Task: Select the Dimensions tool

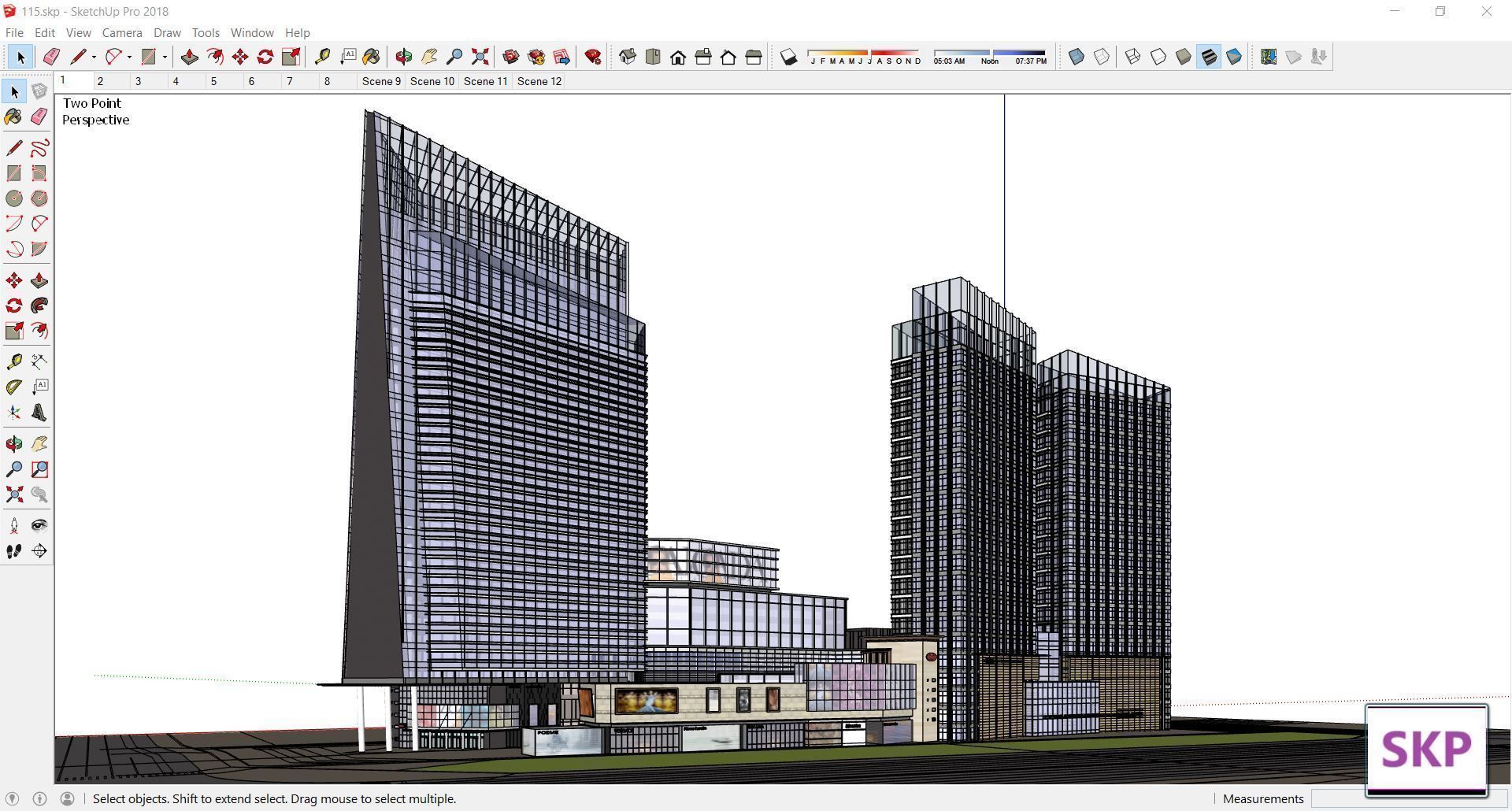Action: coord(39,361)
